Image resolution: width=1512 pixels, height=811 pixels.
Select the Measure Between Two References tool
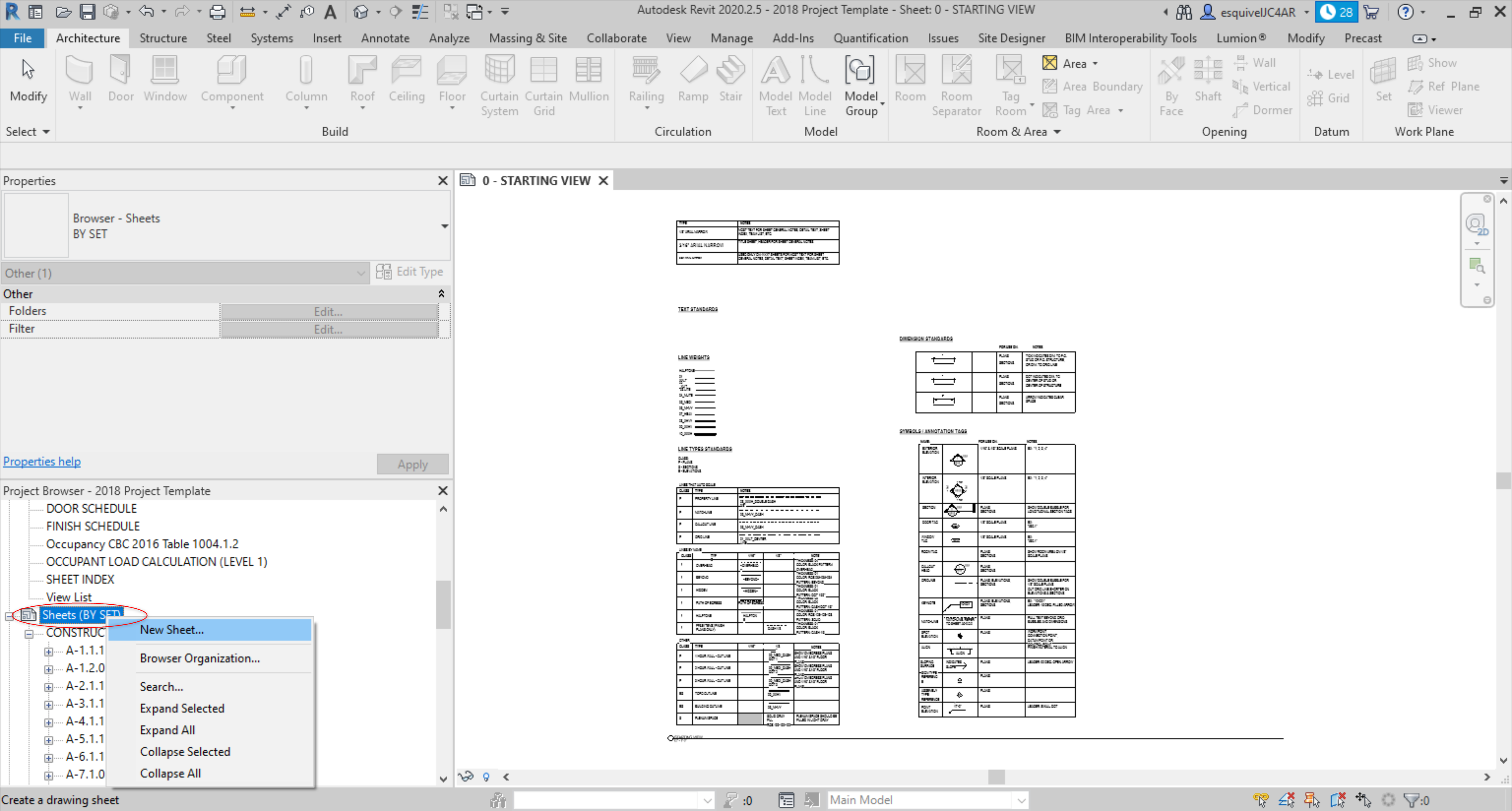[248, 12]
